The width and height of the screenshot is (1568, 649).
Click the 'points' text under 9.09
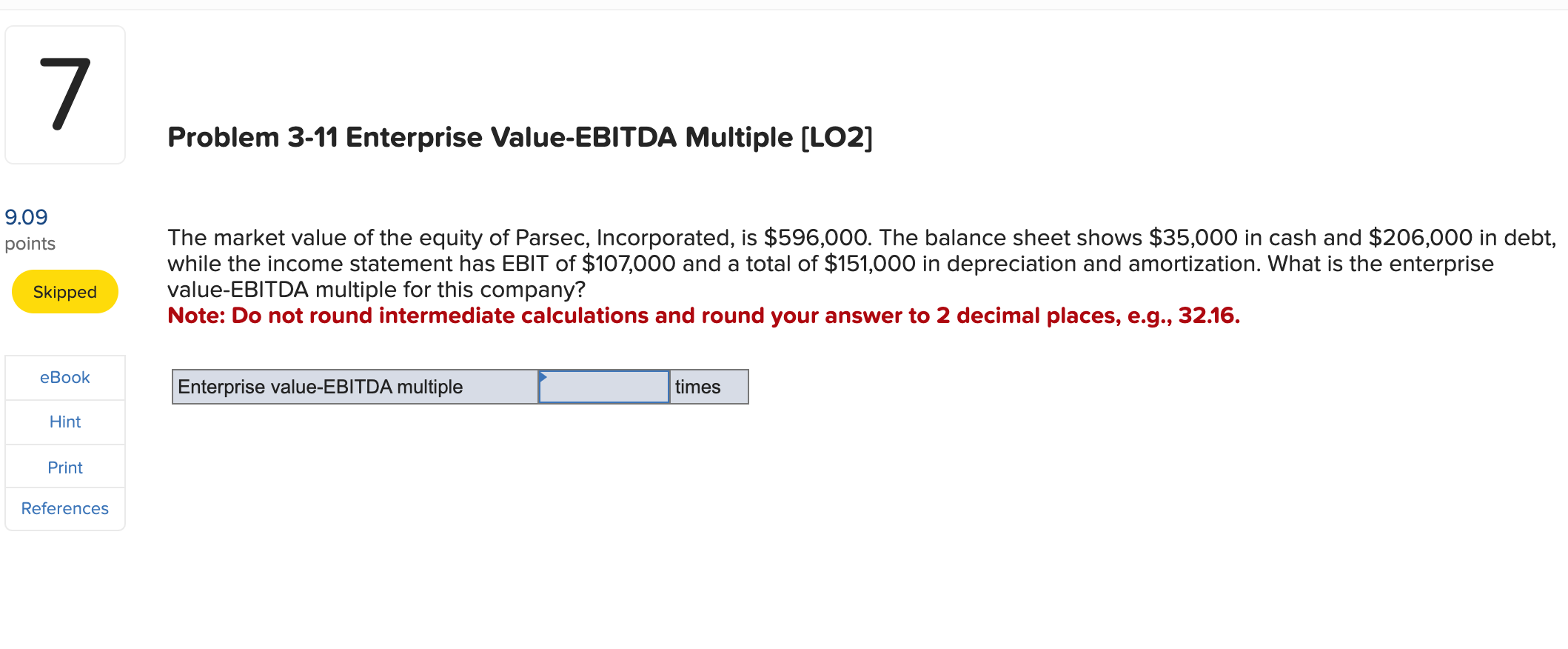click(x=30, y=243)
